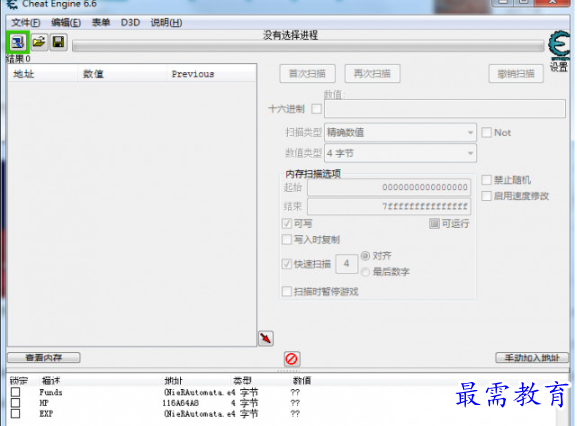The height and width of the screenshot is (426, 577).
Task: Toggle lock checkbox for HP entry
Action: [x=15, y=403]
